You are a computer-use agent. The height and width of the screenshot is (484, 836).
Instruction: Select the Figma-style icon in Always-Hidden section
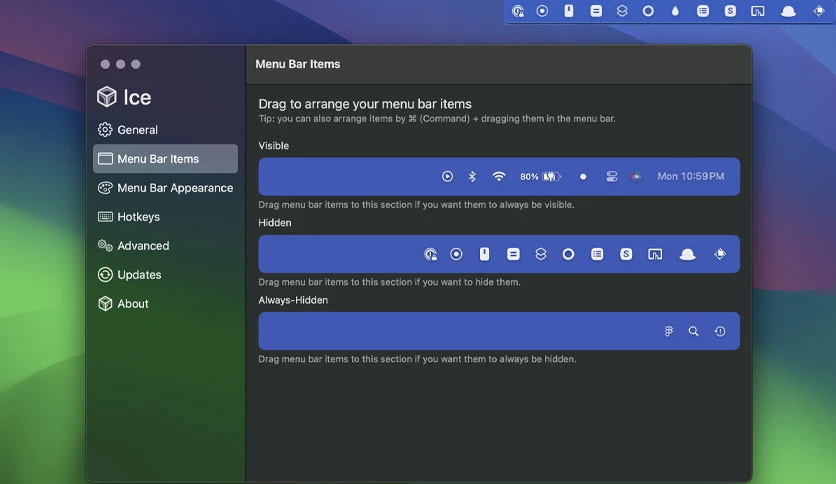[x=669, y=332]
